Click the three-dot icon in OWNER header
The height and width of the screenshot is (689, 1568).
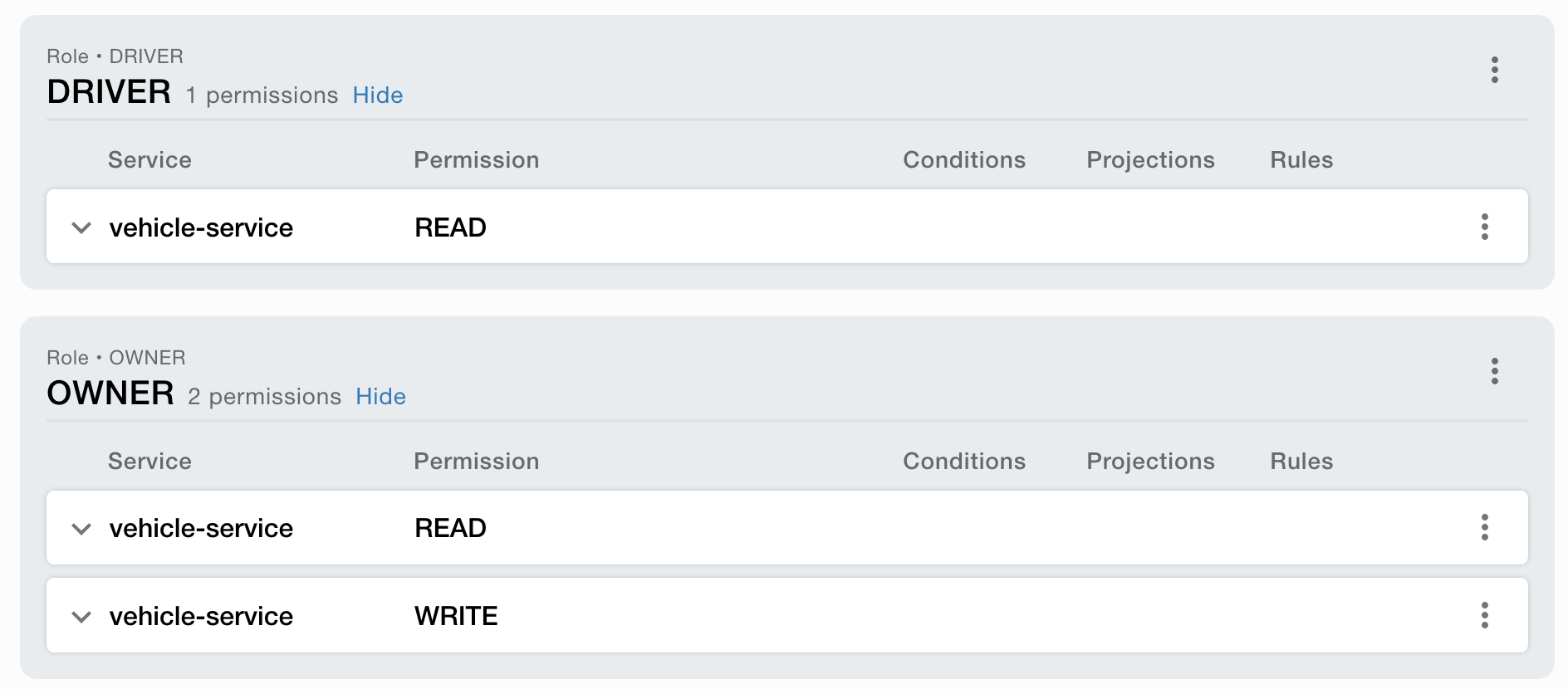point(1494,372)
